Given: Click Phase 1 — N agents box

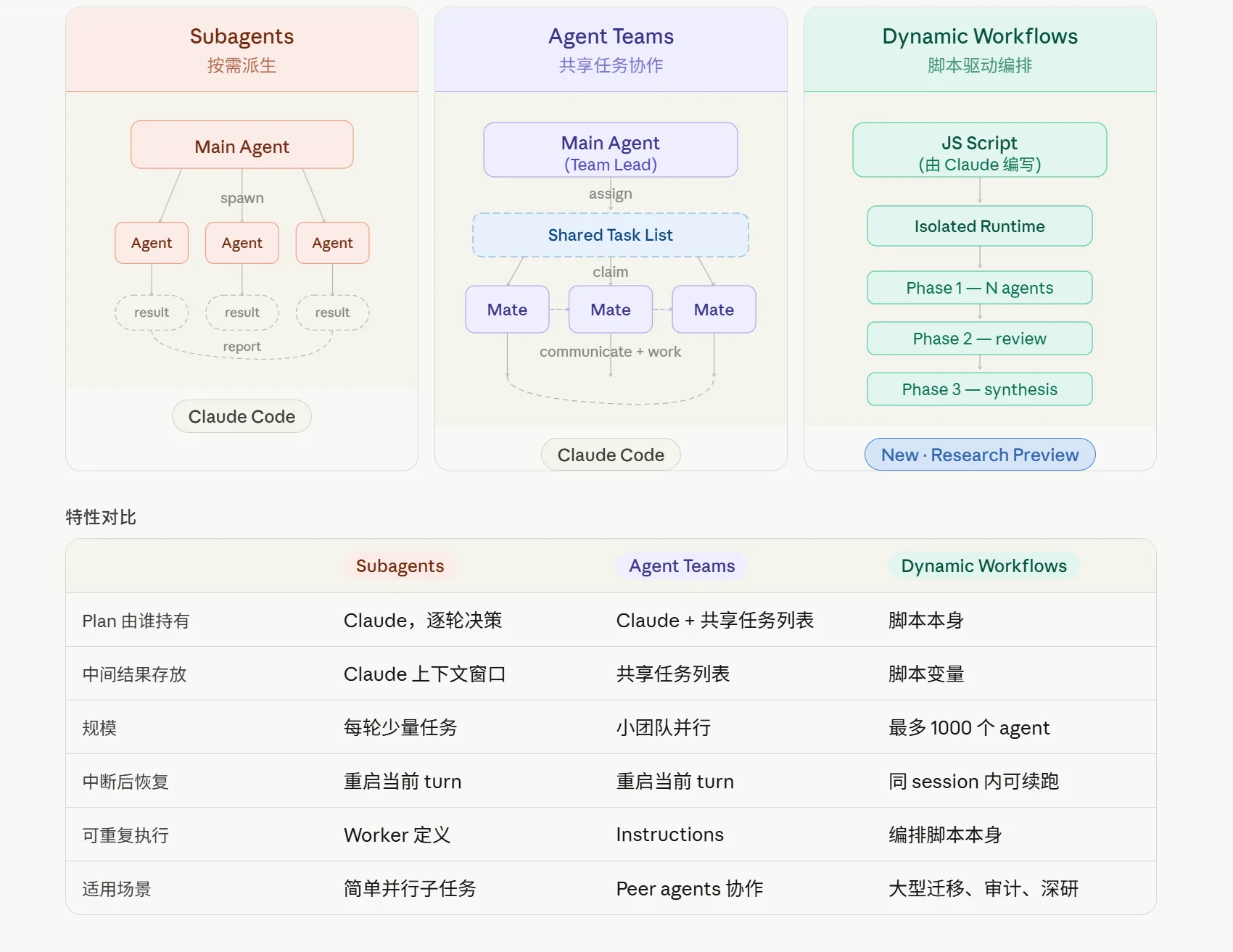Looking at the screenshot, I should coord(979,288).
